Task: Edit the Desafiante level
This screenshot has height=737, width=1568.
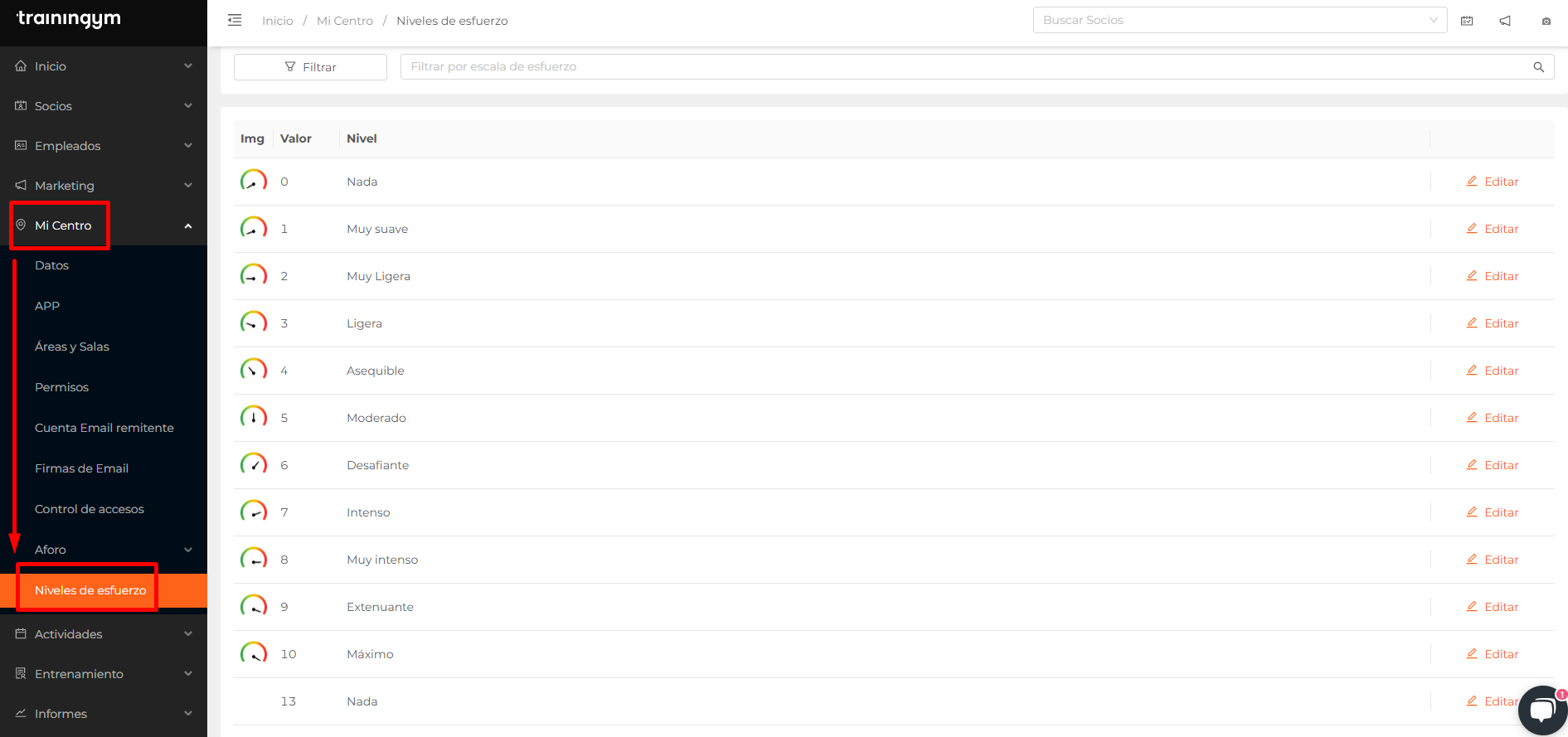Action: pos(1493,465)
